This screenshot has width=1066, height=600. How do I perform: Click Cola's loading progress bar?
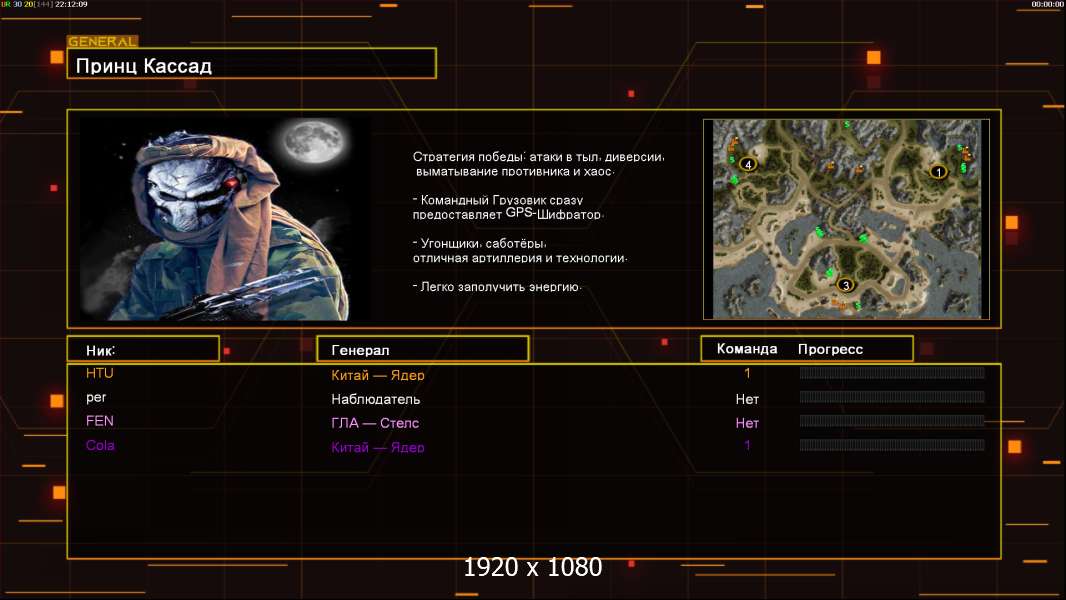(x=892, y=445)
